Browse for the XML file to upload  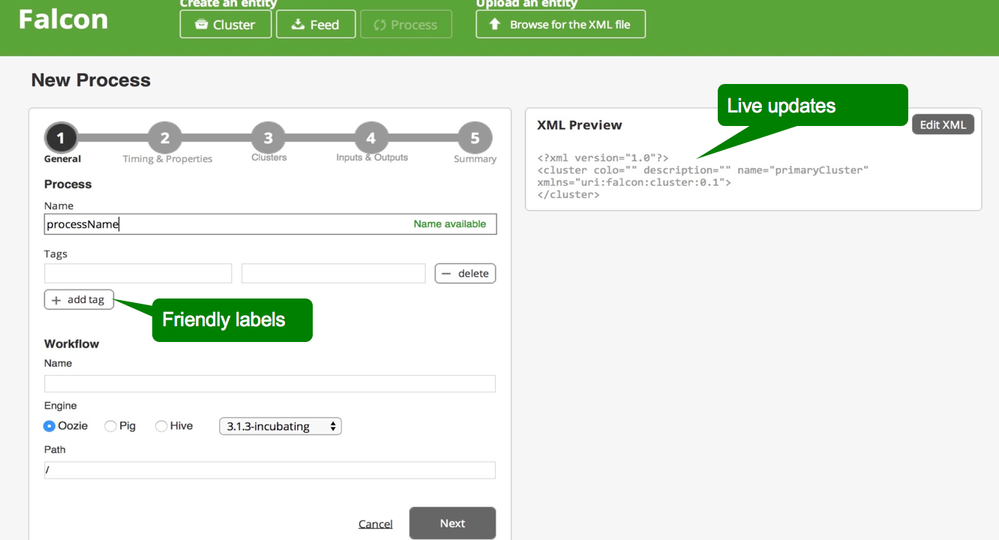(x=561, y=24)
